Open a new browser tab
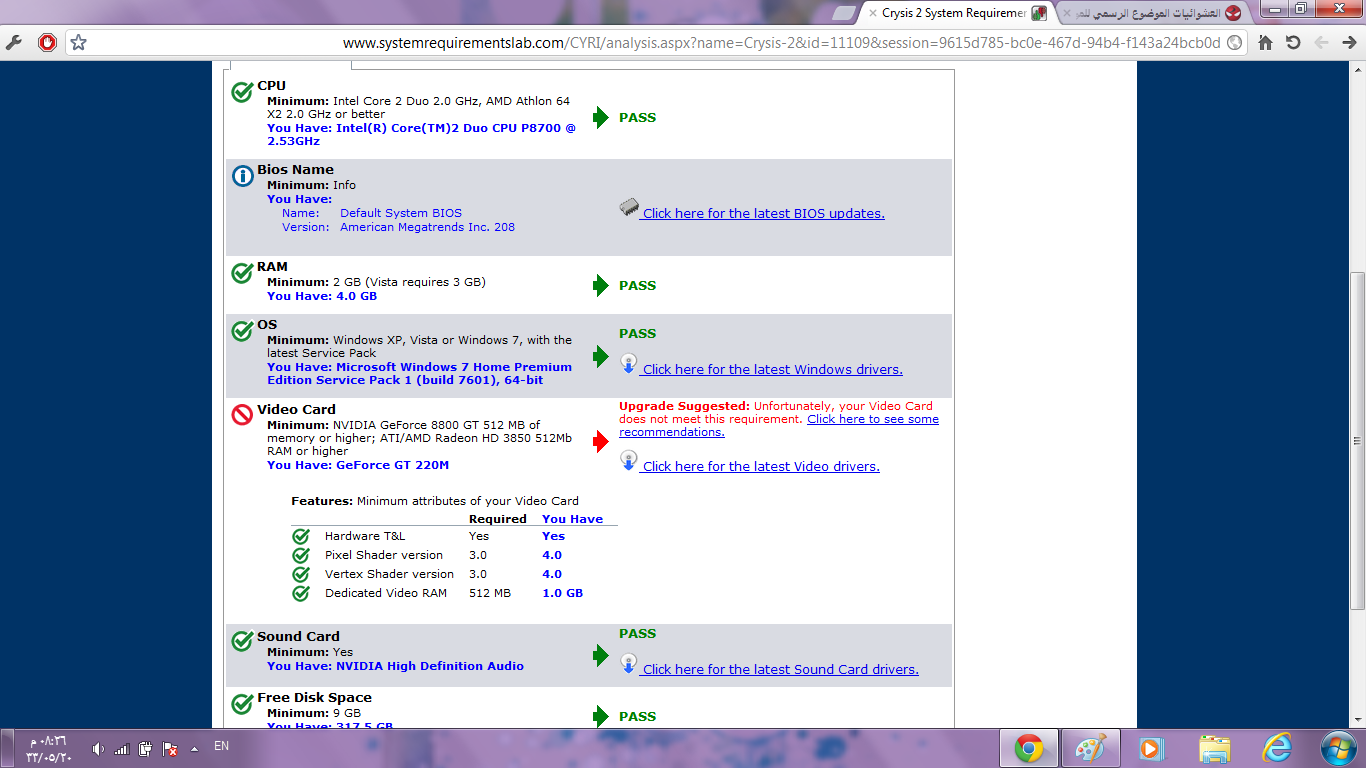1366x768 pixels. point(845,13)
